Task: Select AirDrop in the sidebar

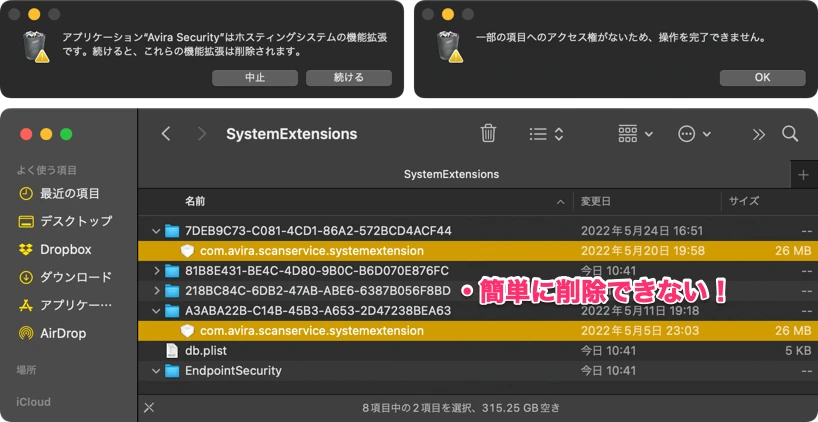Action: coord(61,333)
